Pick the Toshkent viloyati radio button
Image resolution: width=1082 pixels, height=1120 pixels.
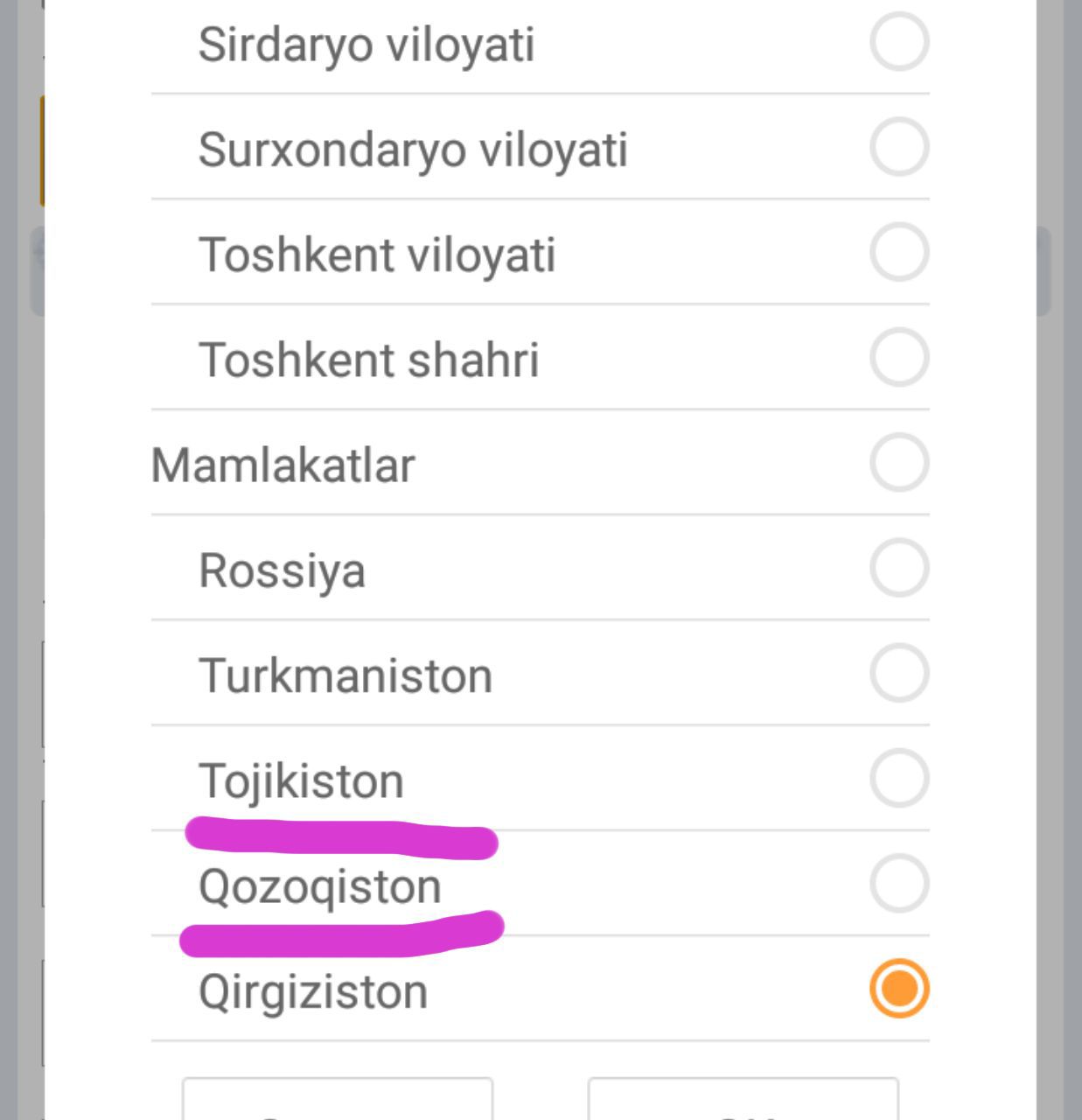(x=899, y=252)
